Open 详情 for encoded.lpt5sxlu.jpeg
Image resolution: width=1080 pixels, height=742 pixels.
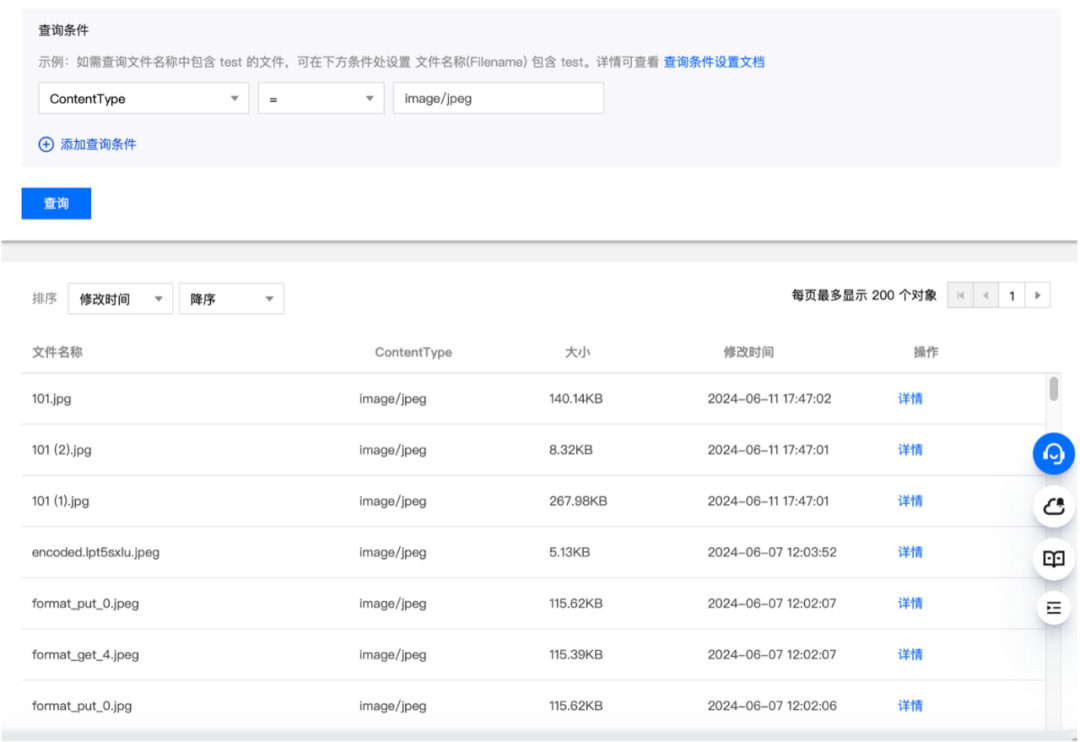pos(909,552)
